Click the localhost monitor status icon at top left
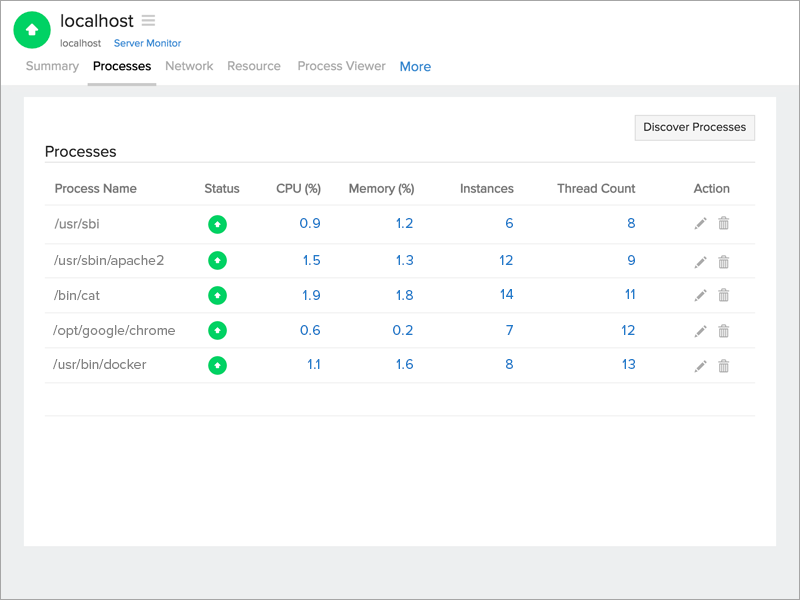 pyautogui.click(x=31, y=30)
